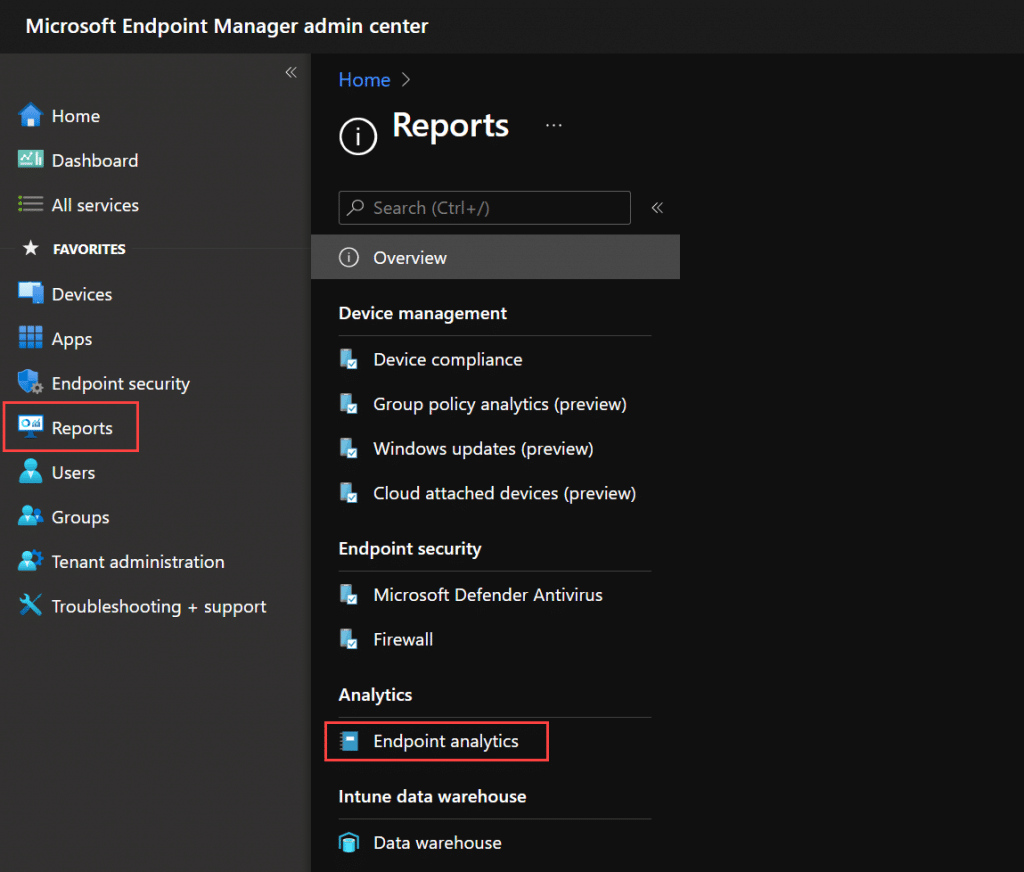The width and height of the screenshot is (1024, 872).
Task: Click the Analytics section heading
Action: 375,694
